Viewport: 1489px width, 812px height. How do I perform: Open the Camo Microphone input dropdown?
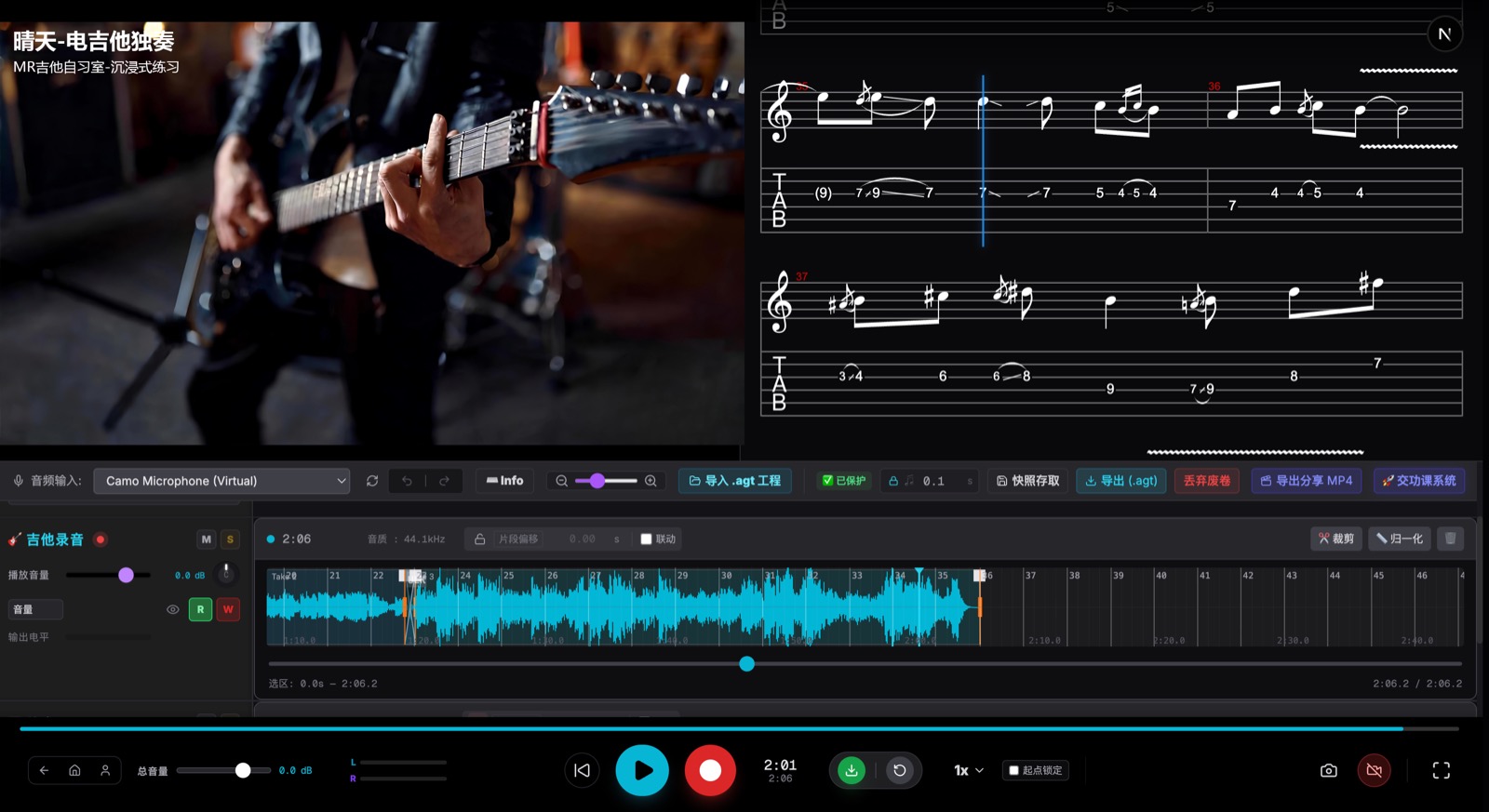point(221,481)
